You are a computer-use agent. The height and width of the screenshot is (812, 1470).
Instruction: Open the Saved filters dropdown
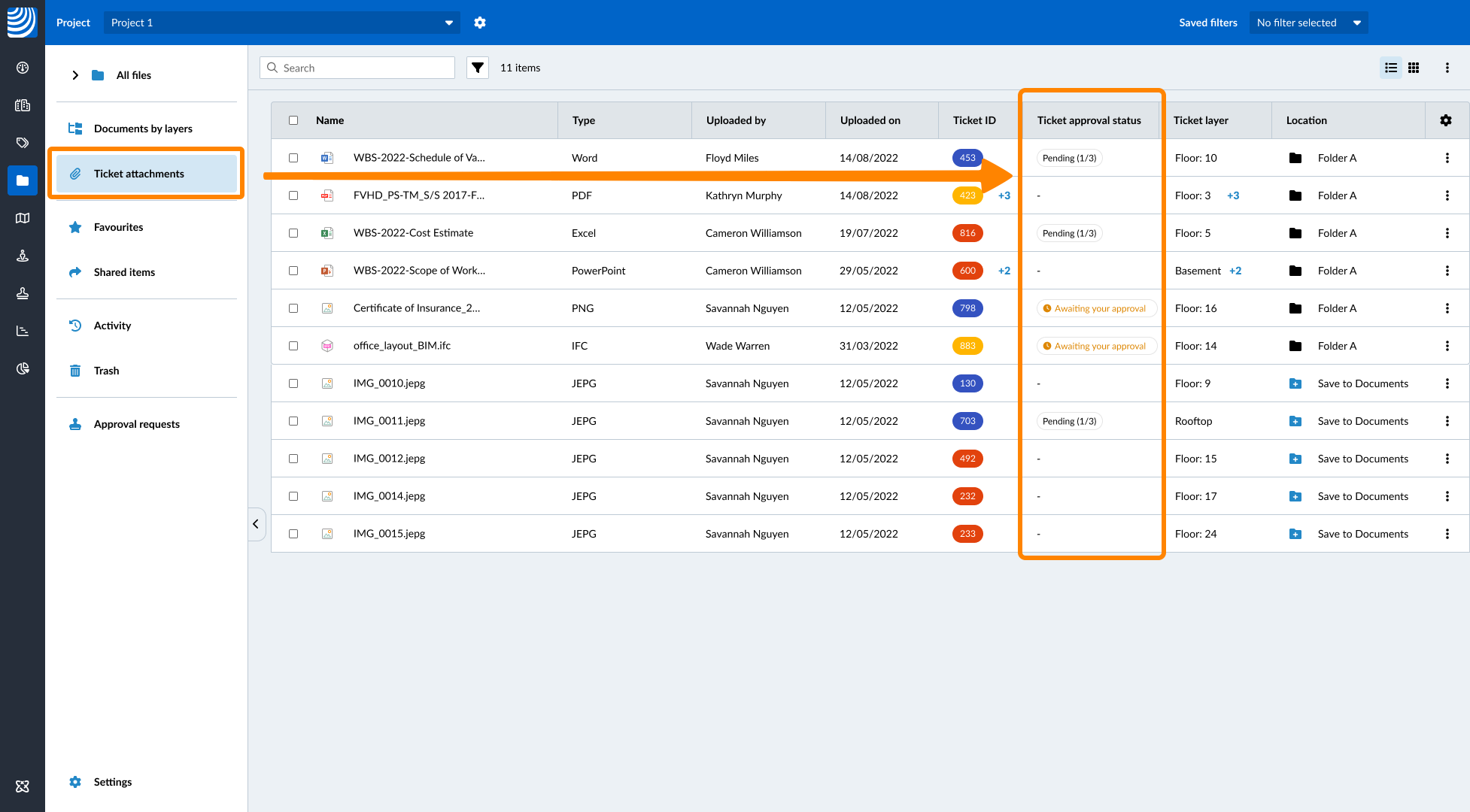click(x=1308, y=23)
